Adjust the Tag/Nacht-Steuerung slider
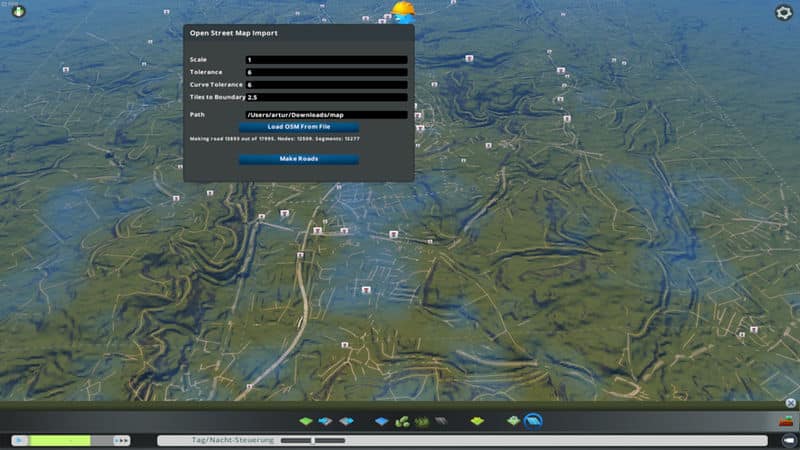 click(313, 440)
